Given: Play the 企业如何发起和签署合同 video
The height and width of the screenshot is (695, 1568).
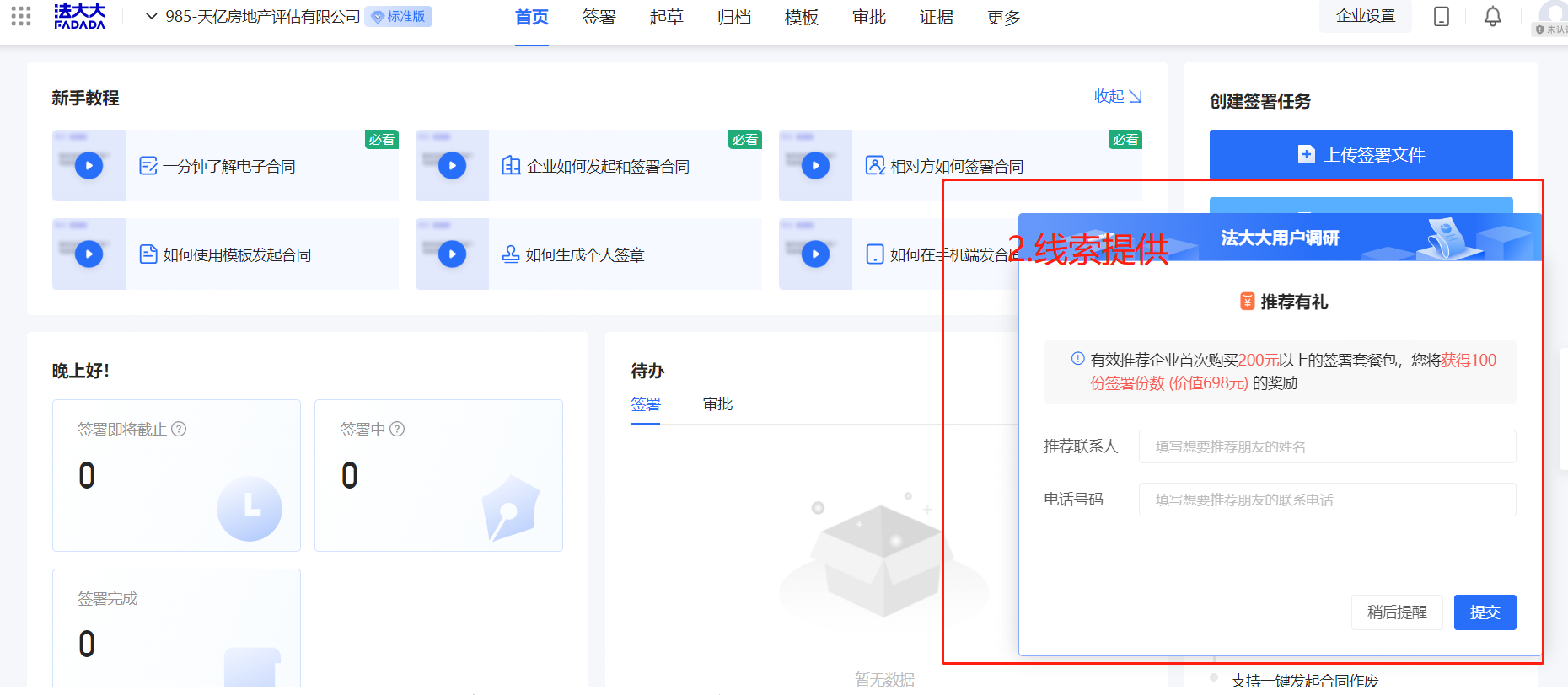Looking at the screenshot, I should (x=453, y=165).
